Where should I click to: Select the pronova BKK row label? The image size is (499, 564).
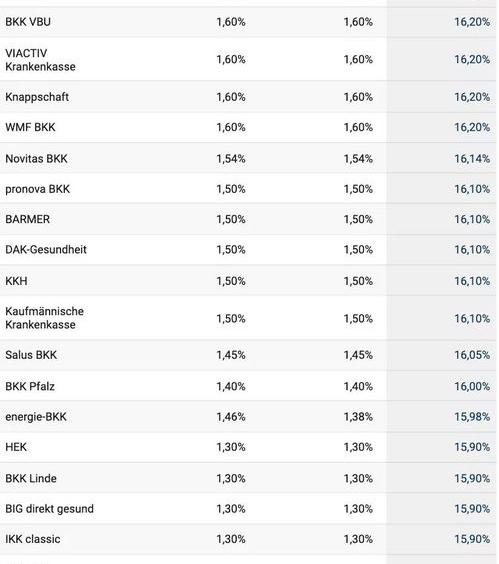pyautogui.click(x=37, y=189)
